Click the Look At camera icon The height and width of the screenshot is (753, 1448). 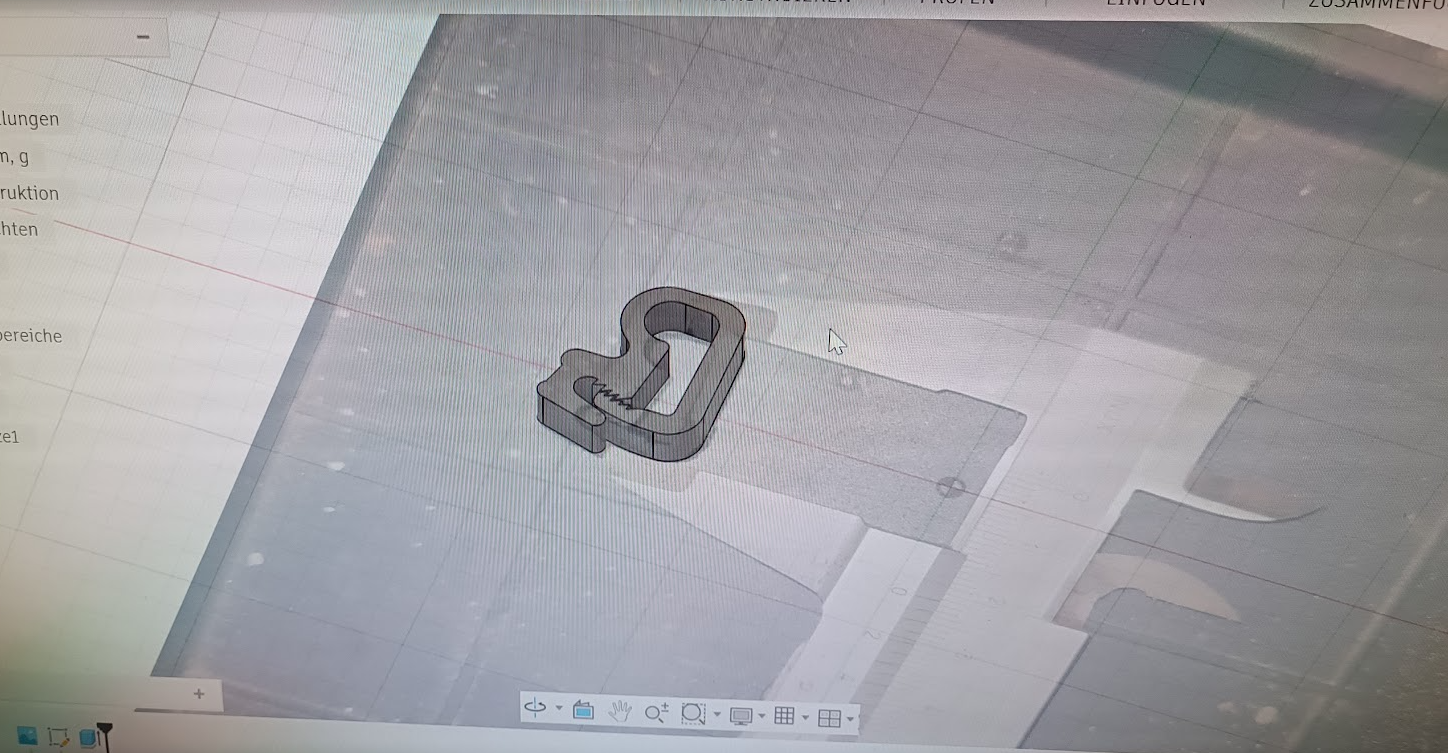point(583,711)
